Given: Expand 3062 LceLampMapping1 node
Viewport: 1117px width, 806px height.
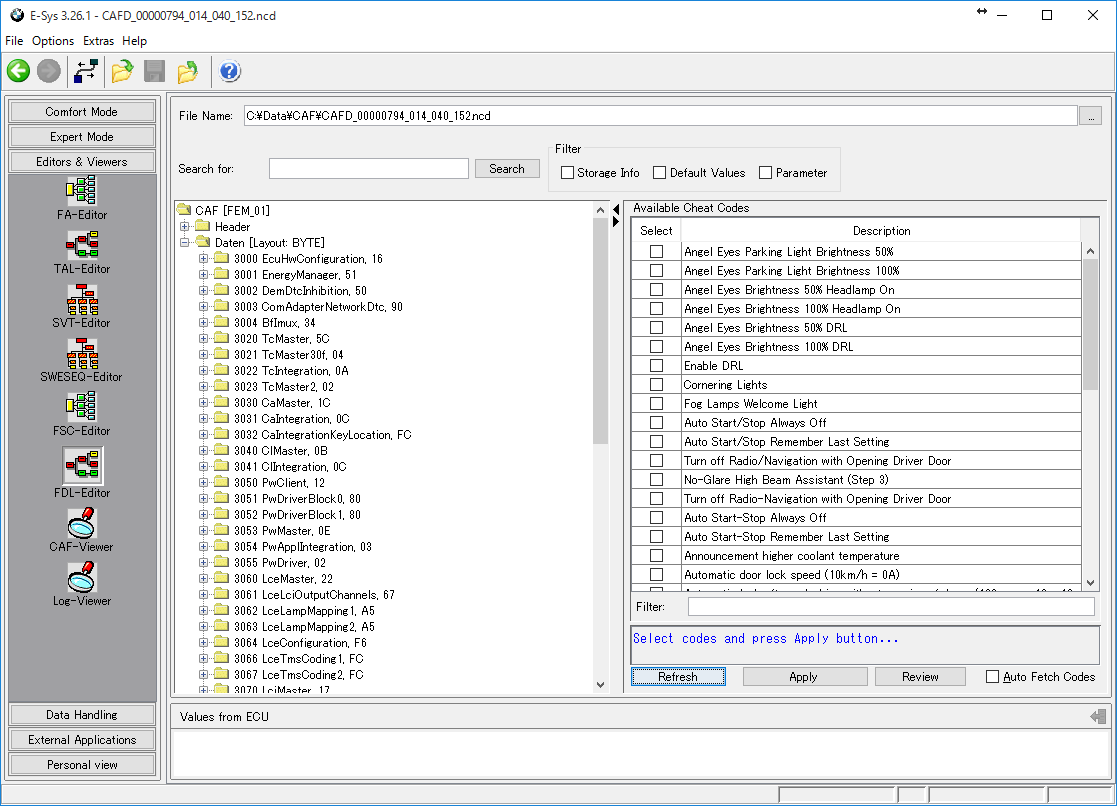Looking at the screenshot, I should point(204,610).
